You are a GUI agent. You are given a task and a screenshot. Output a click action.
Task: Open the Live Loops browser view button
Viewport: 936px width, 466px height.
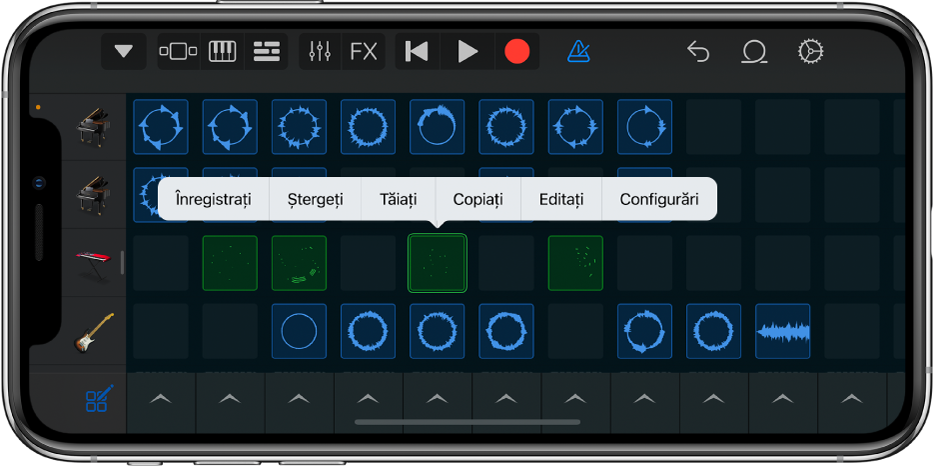179,52
